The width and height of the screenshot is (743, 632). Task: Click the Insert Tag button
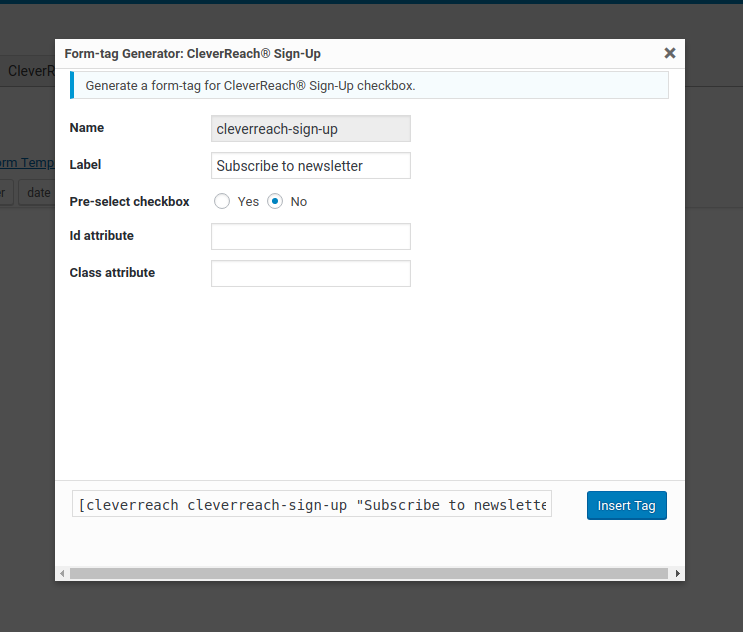626,505
